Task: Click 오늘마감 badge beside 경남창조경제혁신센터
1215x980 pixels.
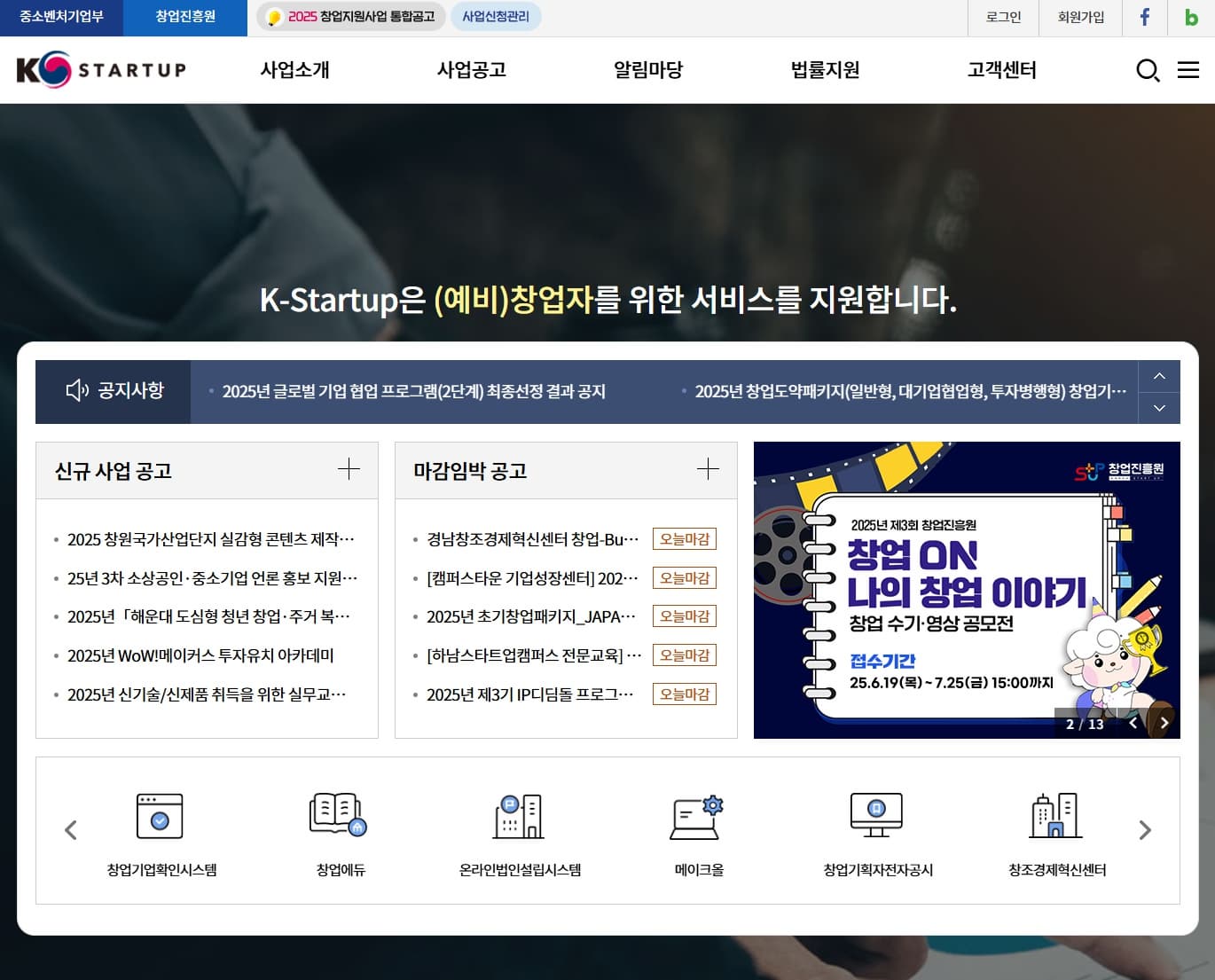Action: 685,539
